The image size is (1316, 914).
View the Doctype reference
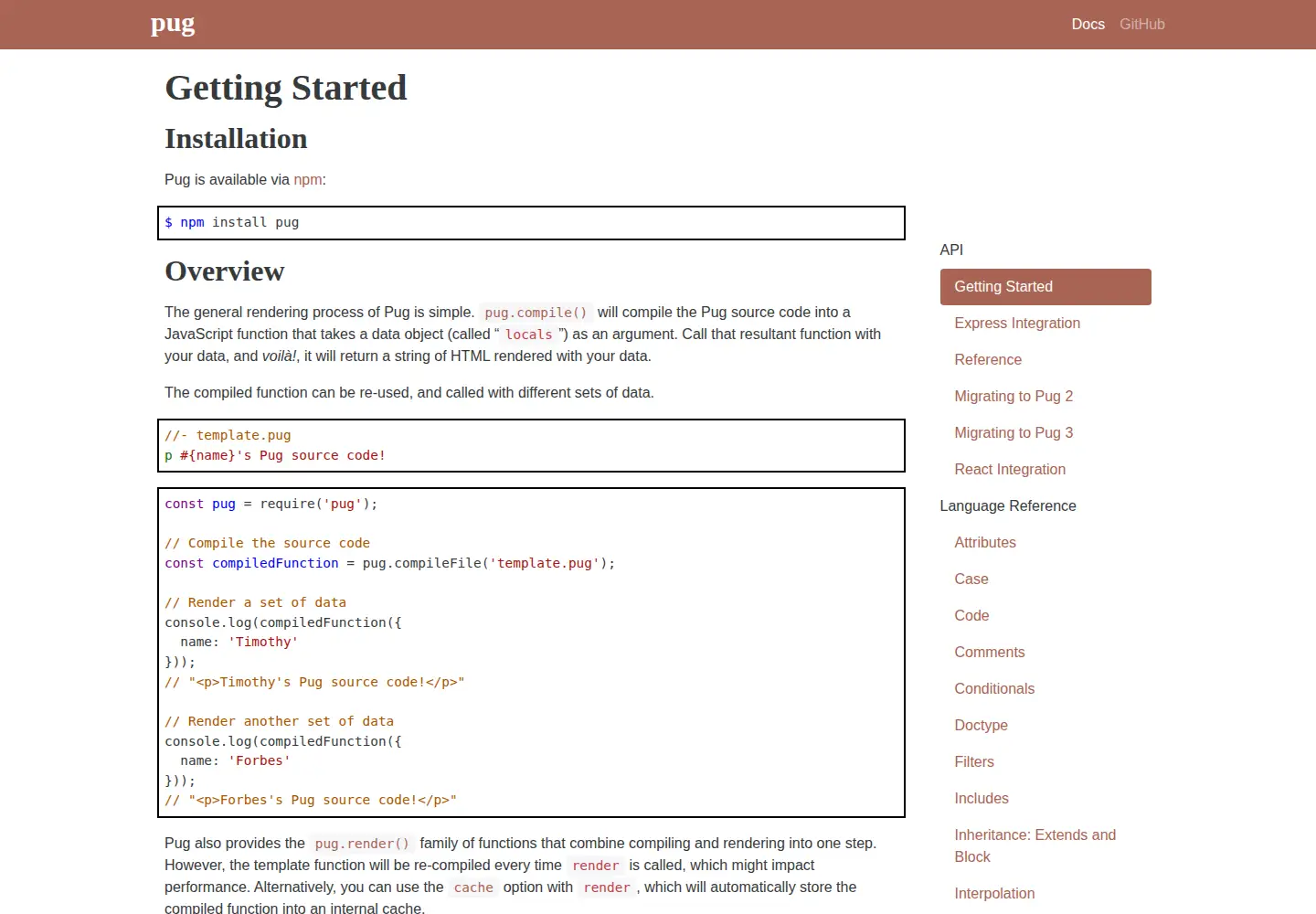[981, 726]
